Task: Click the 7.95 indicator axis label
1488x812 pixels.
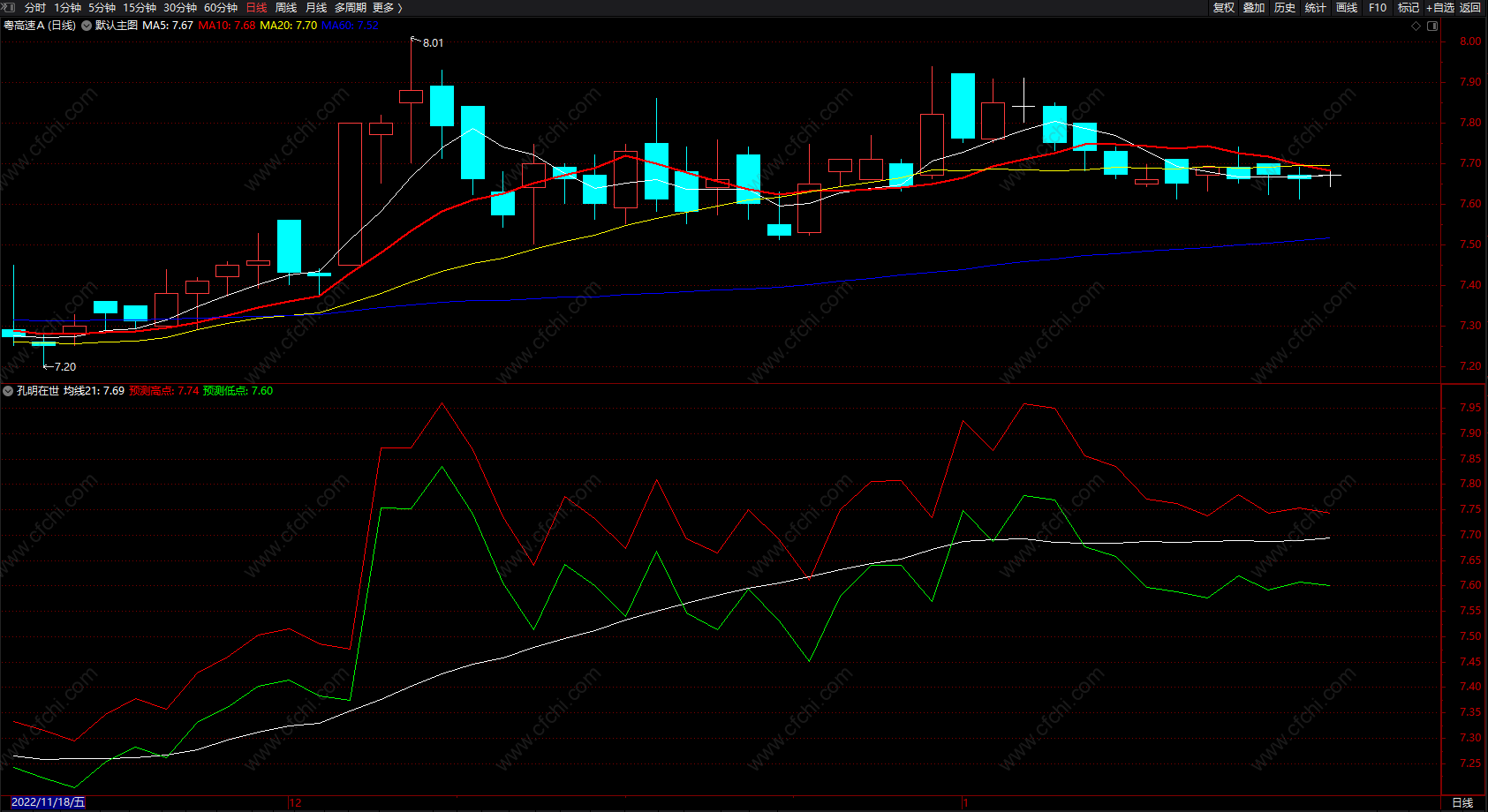Action: pyautogui.click(x=1470, y=408)
